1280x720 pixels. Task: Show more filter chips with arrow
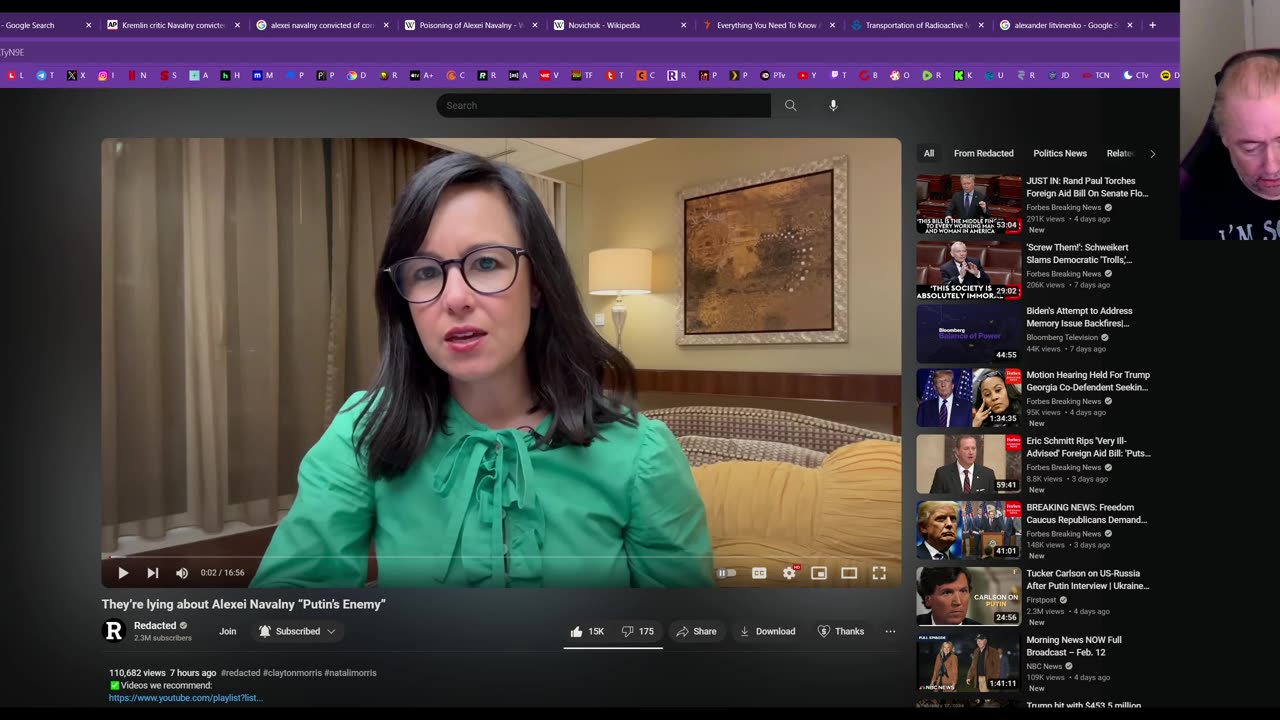coord(1152,154)
